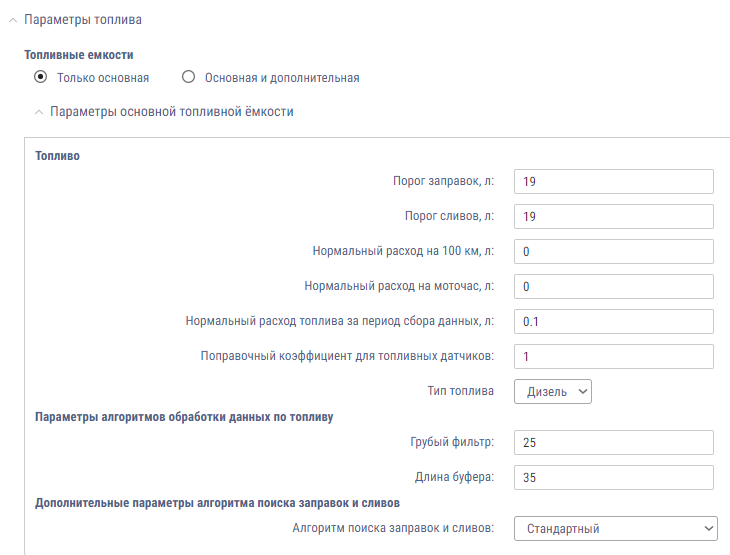Click the Стандартный dropdown arrow
730x555 pixels.
tap(708, 527)
